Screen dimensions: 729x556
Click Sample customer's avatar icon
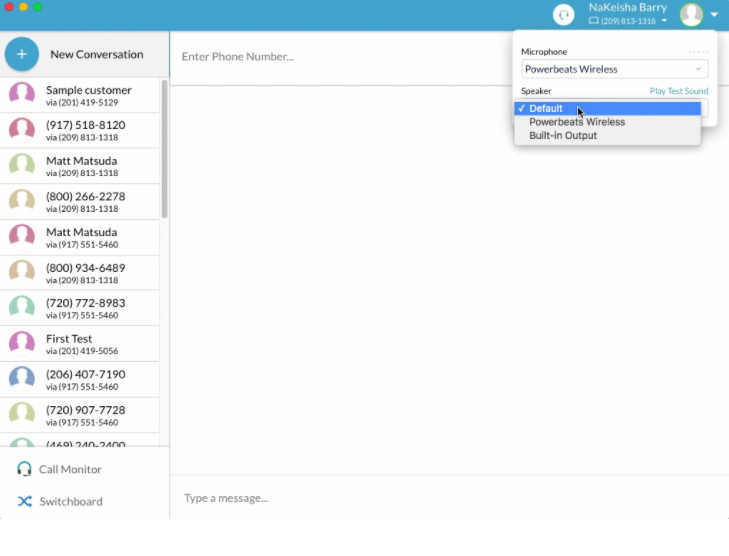point(22,94)
